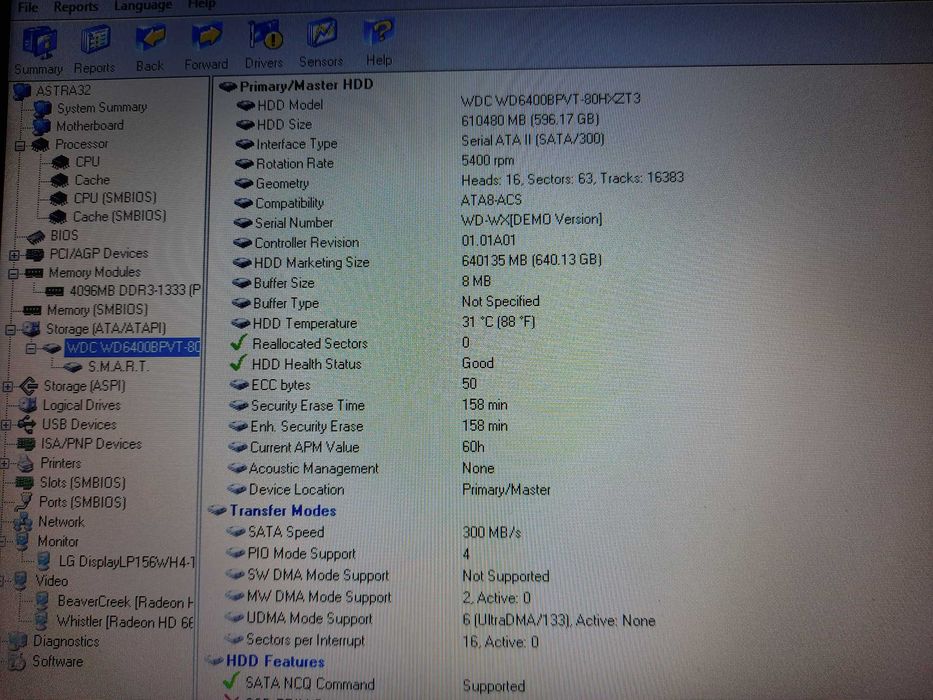
Task: Expand the Printers tree node
Action: pos(4,464)
